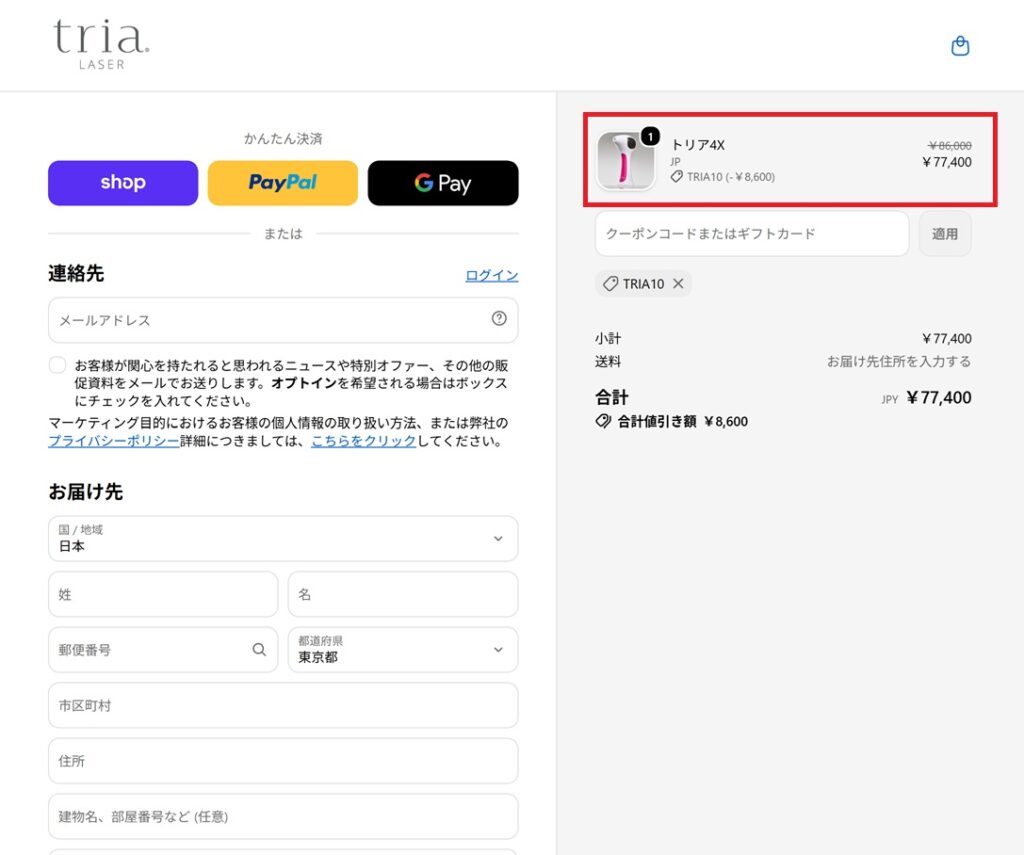The width and height of the screenshot is (1024, 855).
Task: Click the トリア4X product thumbnail
Action: (626, 161)
